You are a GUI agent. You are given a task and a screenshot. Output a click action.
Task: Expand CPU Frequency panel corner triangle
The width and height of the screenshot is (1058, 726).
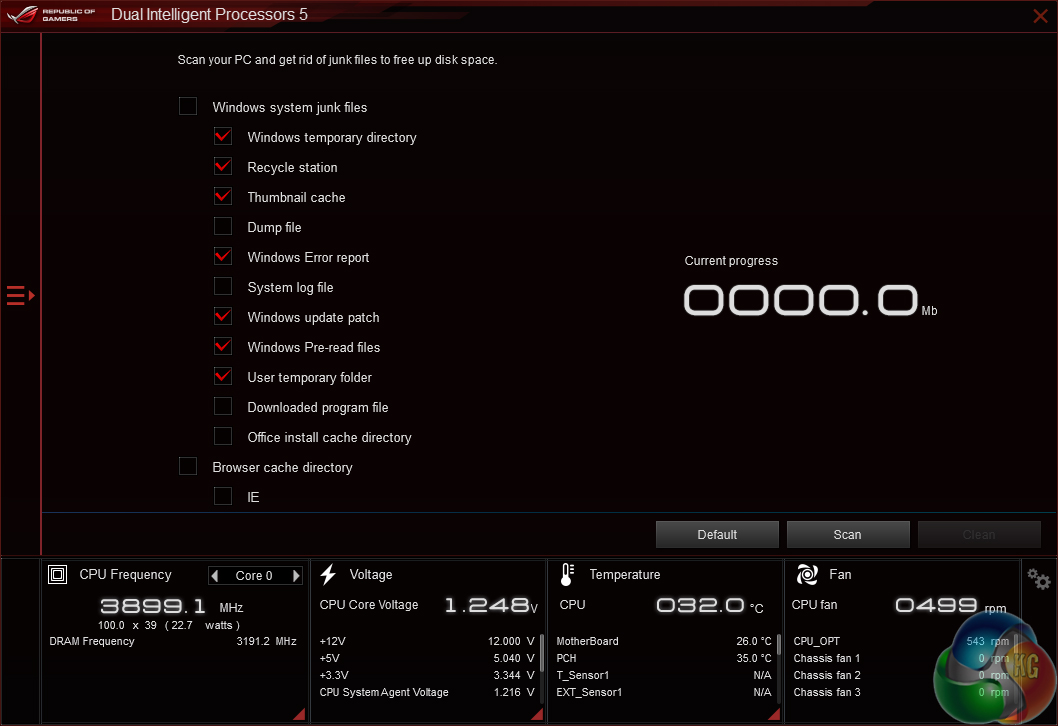300,715
